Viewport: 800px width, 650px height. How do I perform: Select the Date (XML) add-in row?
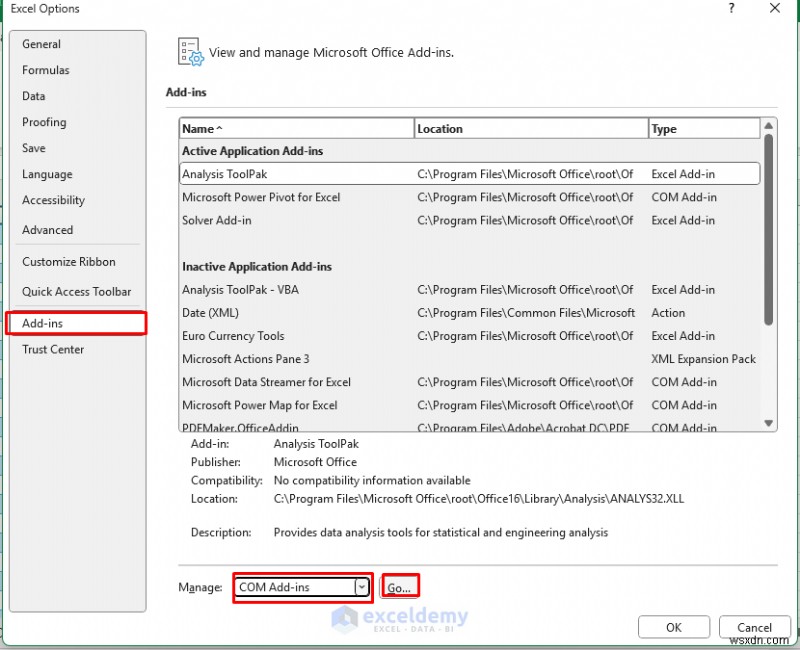[x=469, y=313]
